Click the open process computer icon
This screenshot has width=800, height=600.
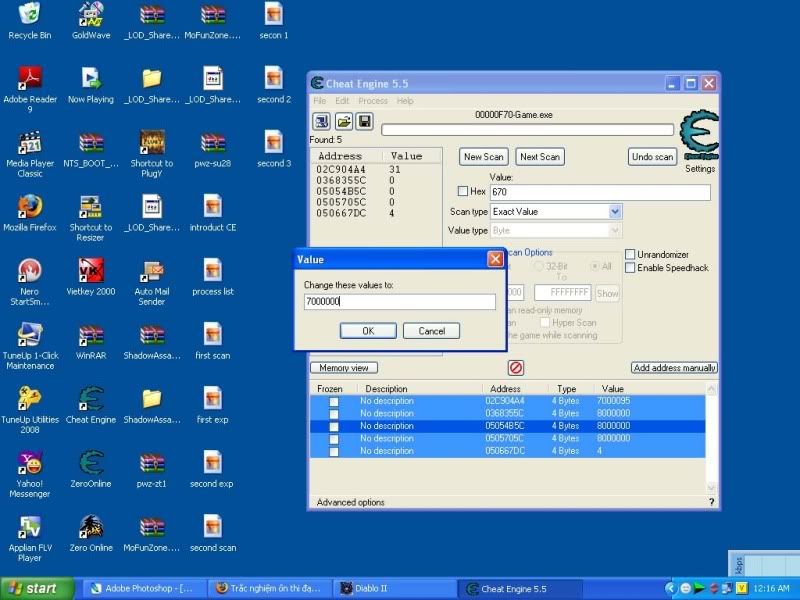pos(322,121)
